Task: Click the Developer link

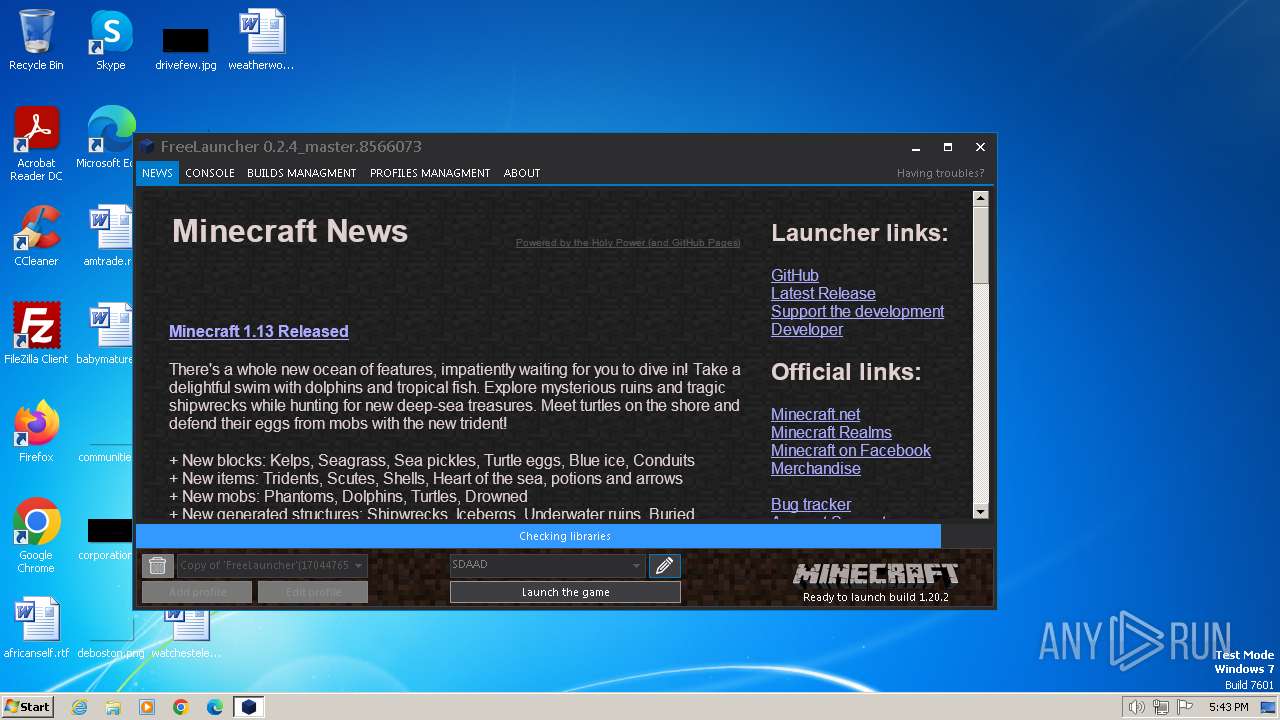Action: coord(807,329)
